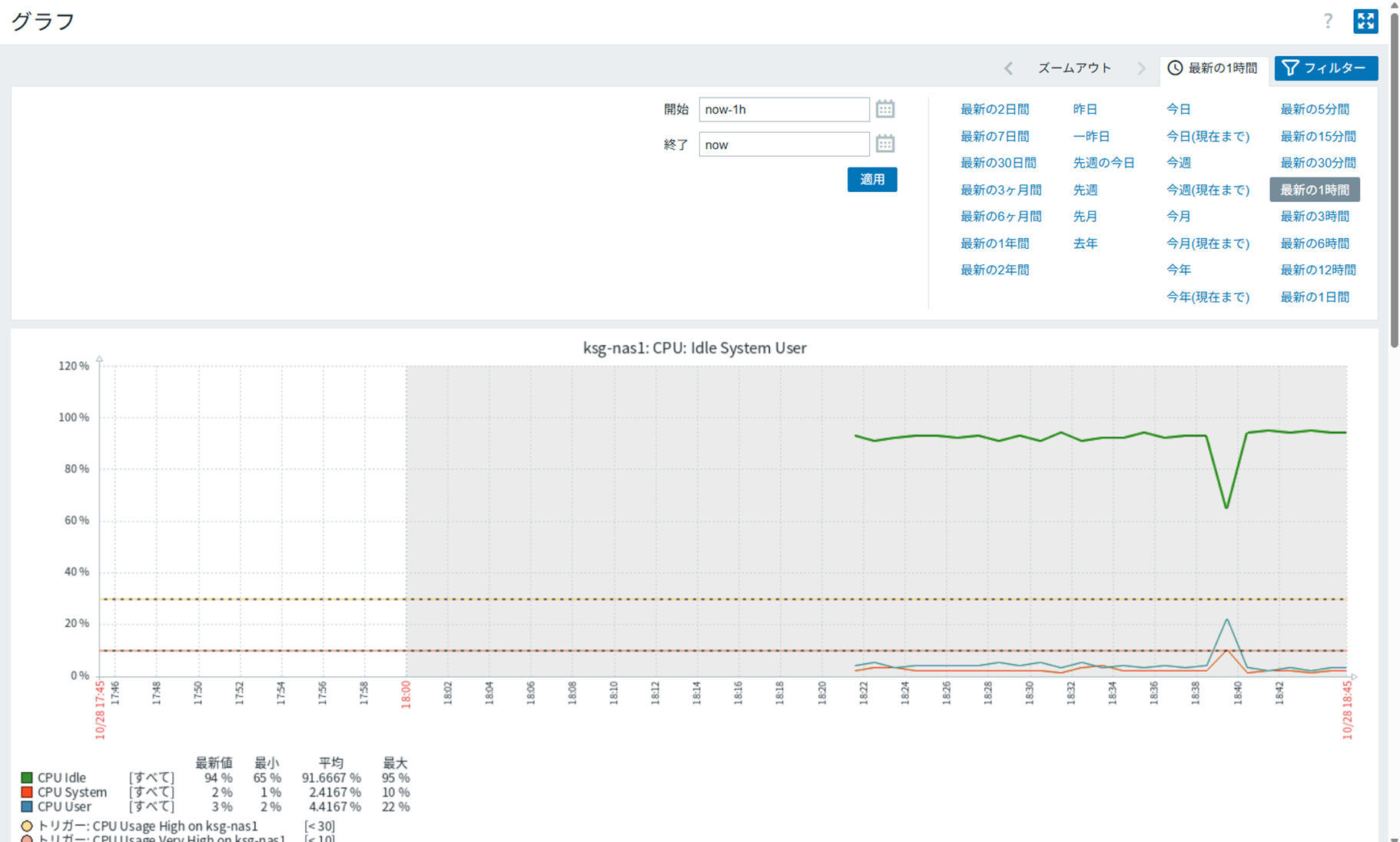Select the 昨日 time range link

pos(1085,109)
